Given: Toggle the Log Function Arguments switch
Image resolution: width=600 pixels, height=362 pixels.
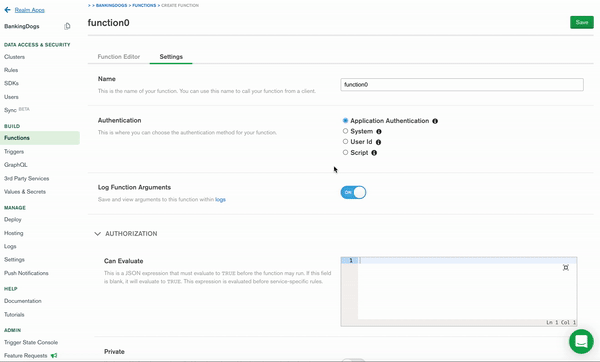Looking at the screenshot, I should click(353, 192).
